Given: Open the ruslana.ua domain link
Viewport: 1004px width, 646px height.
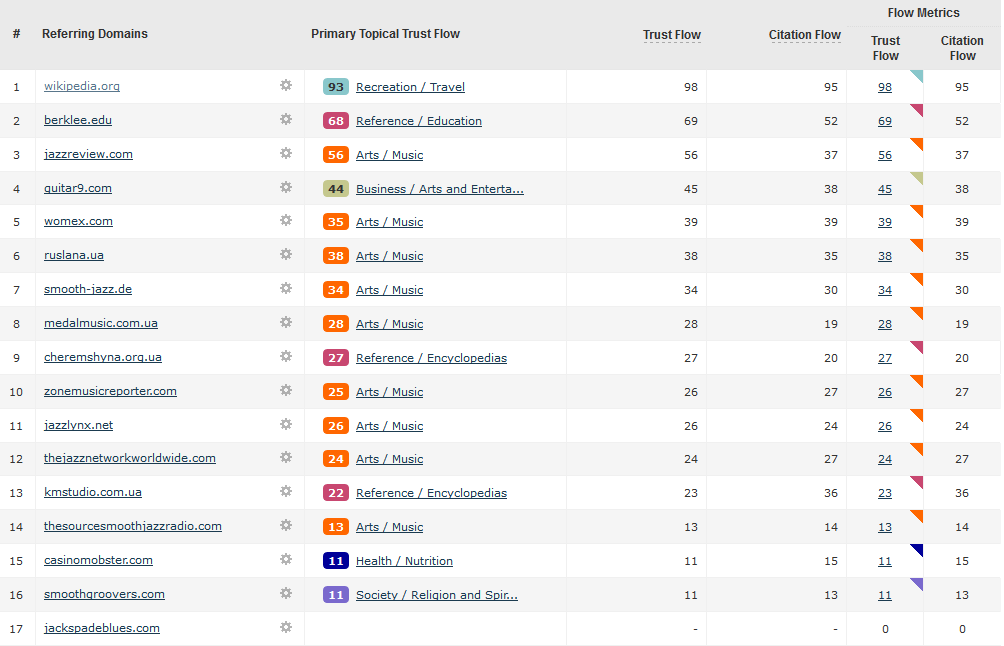Looking at the screenshot, I should [74, 255].
